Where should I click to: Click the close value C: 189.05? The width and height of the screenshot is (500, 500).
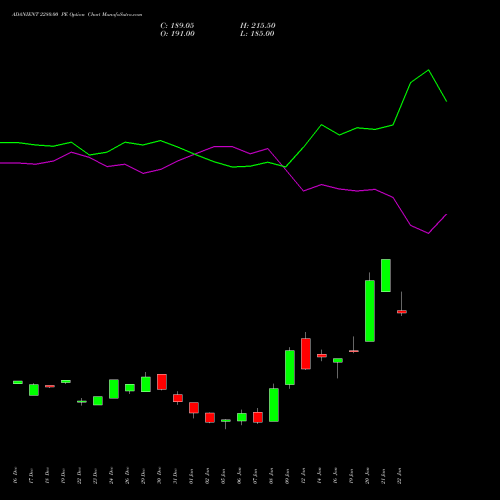tap(177, 26)
